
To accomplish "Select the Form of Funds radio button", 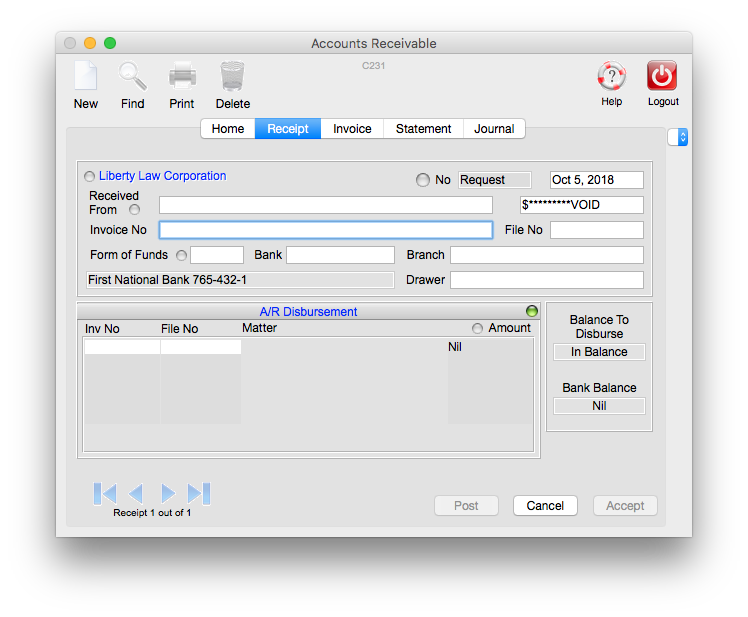I will [181, 255].
